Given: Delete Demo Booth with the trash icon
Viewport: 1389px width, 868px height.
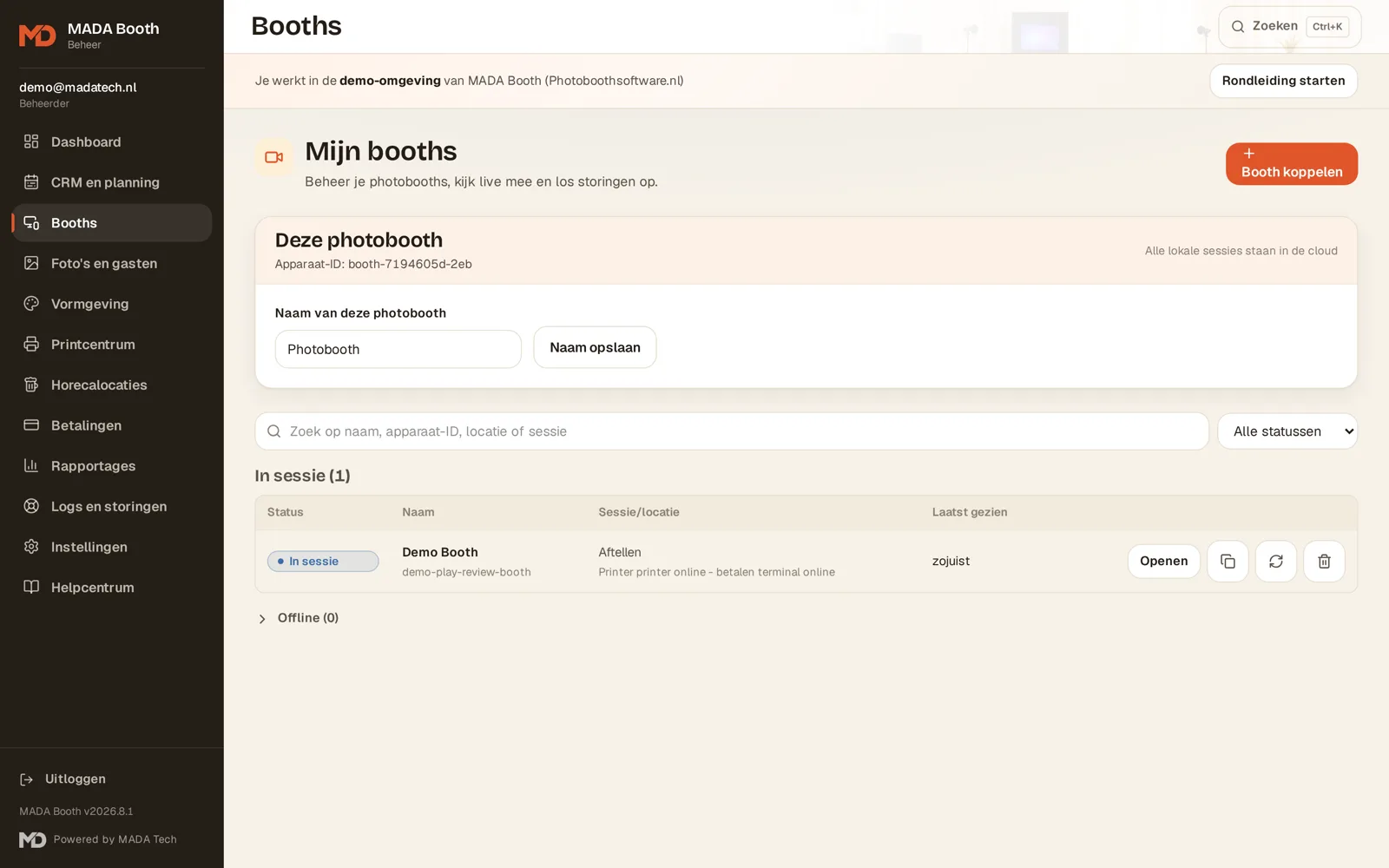Looking at the screenshot, I should pyautogui.click(x=1324, y=562).
